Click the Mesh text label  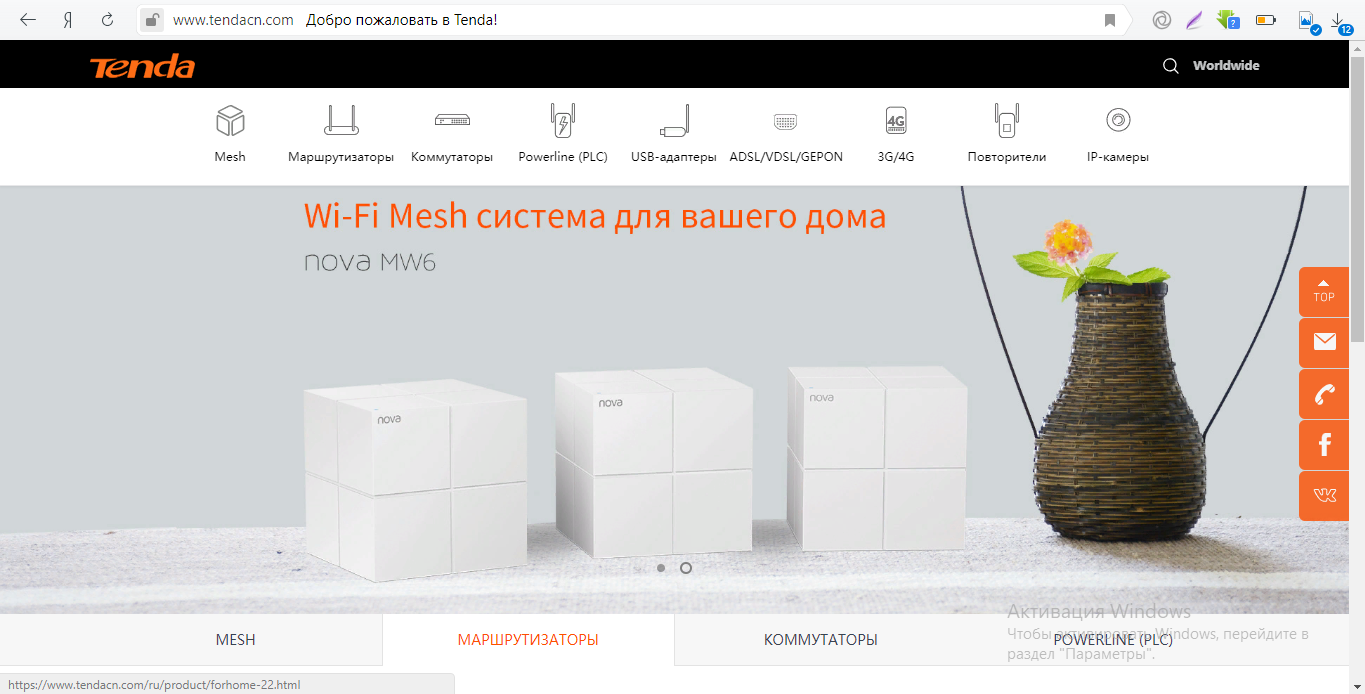click(x=230, y=157)
